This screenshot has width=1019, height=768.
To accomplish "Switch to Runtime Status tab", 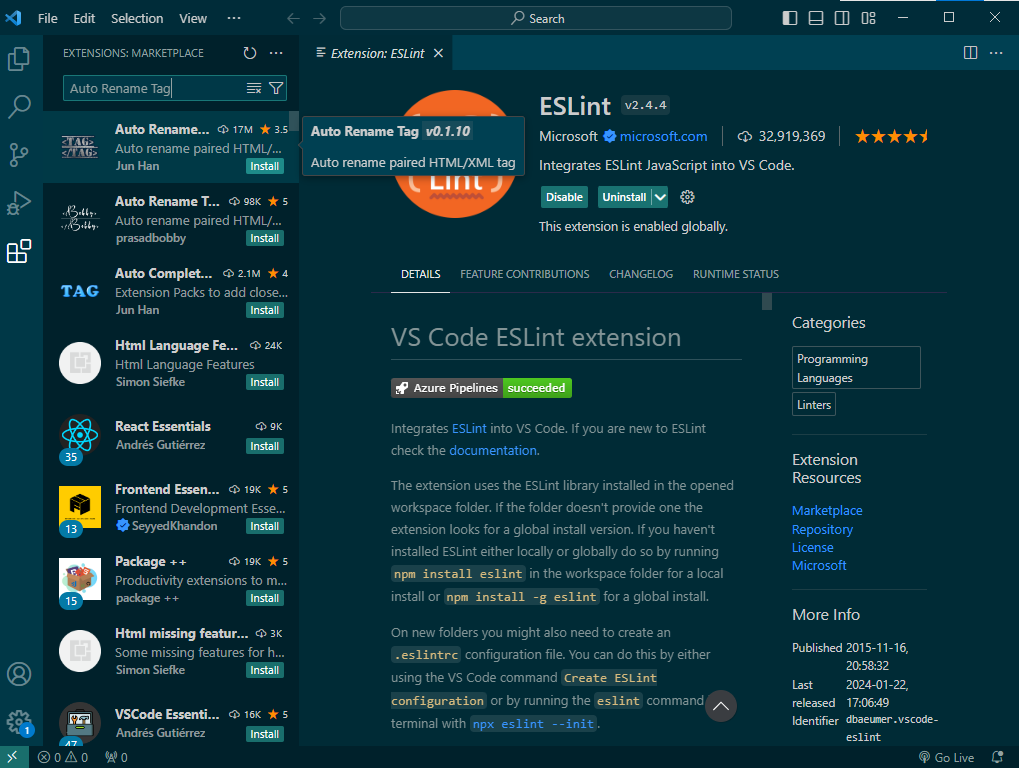I will click(x=736, y=274).
